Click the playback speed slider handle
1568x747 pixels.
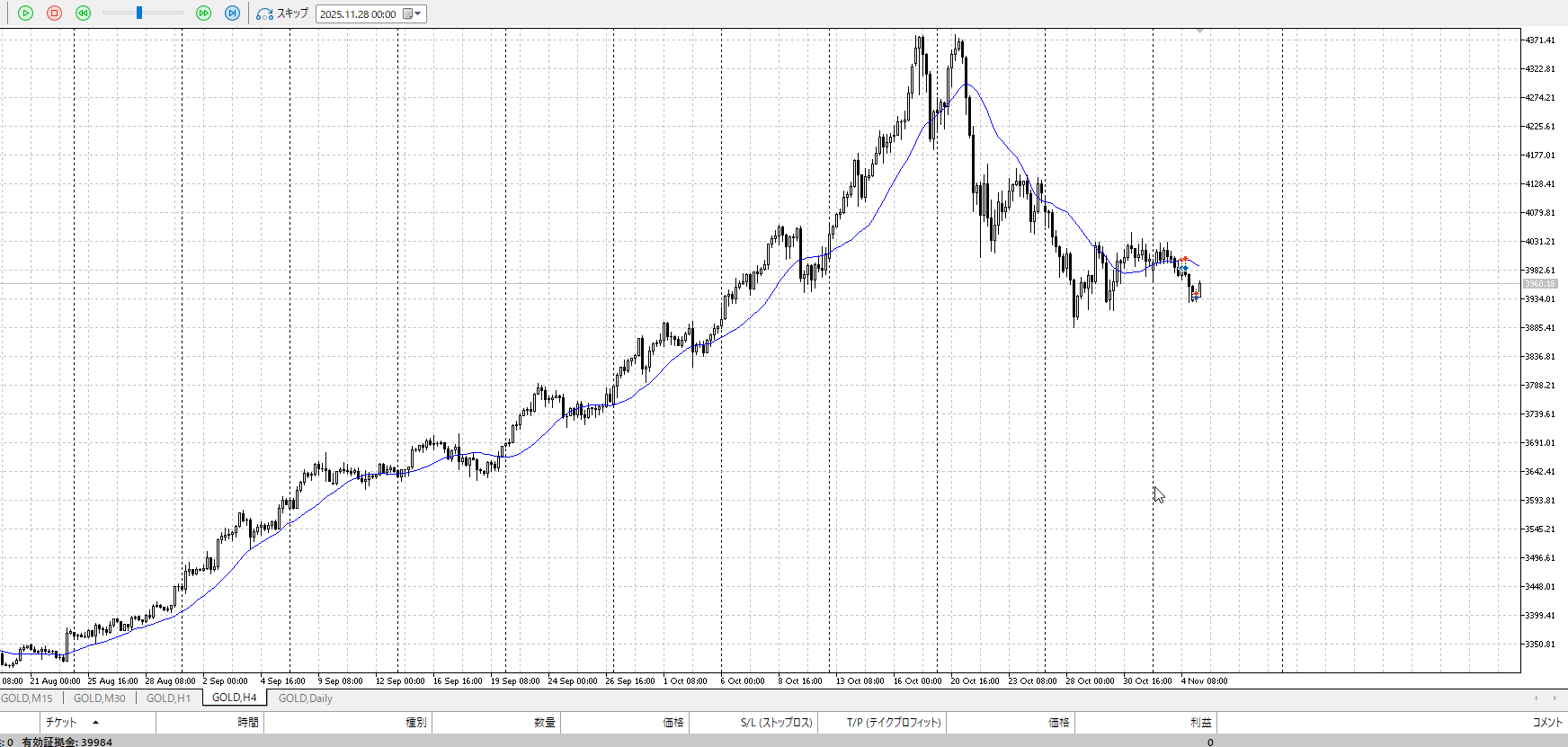coord(139,13)
